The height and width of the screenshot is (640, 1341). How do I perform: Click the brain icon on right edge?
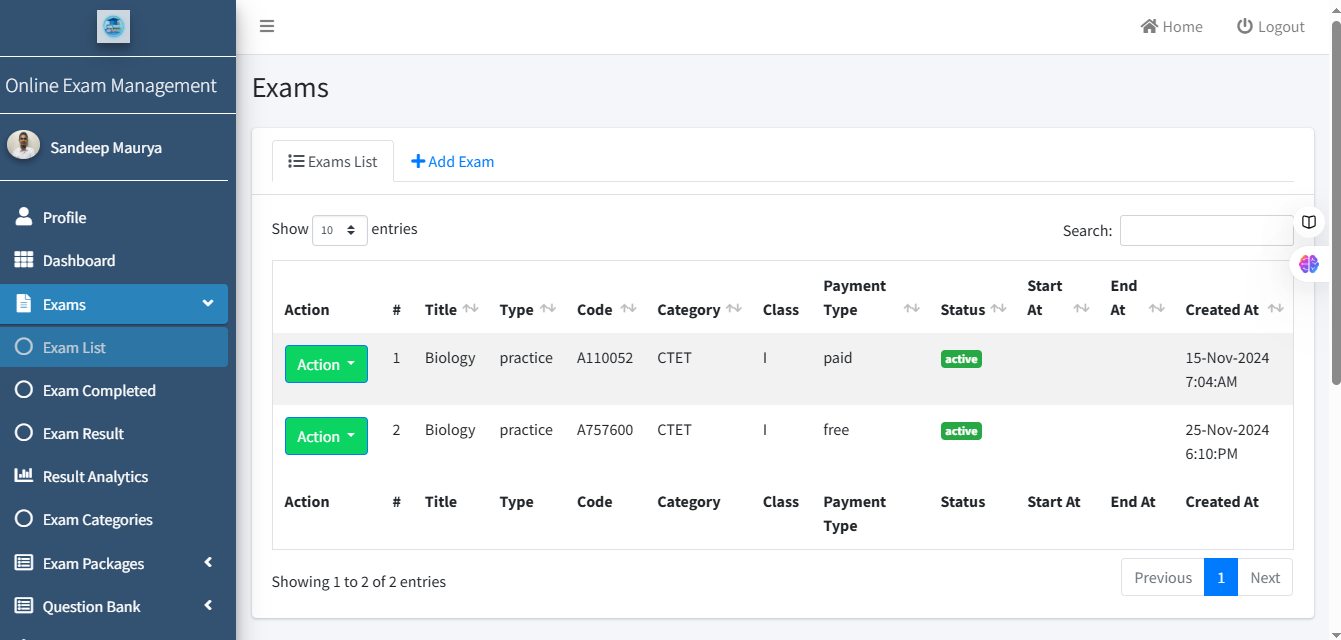(x=1309, y=264)
